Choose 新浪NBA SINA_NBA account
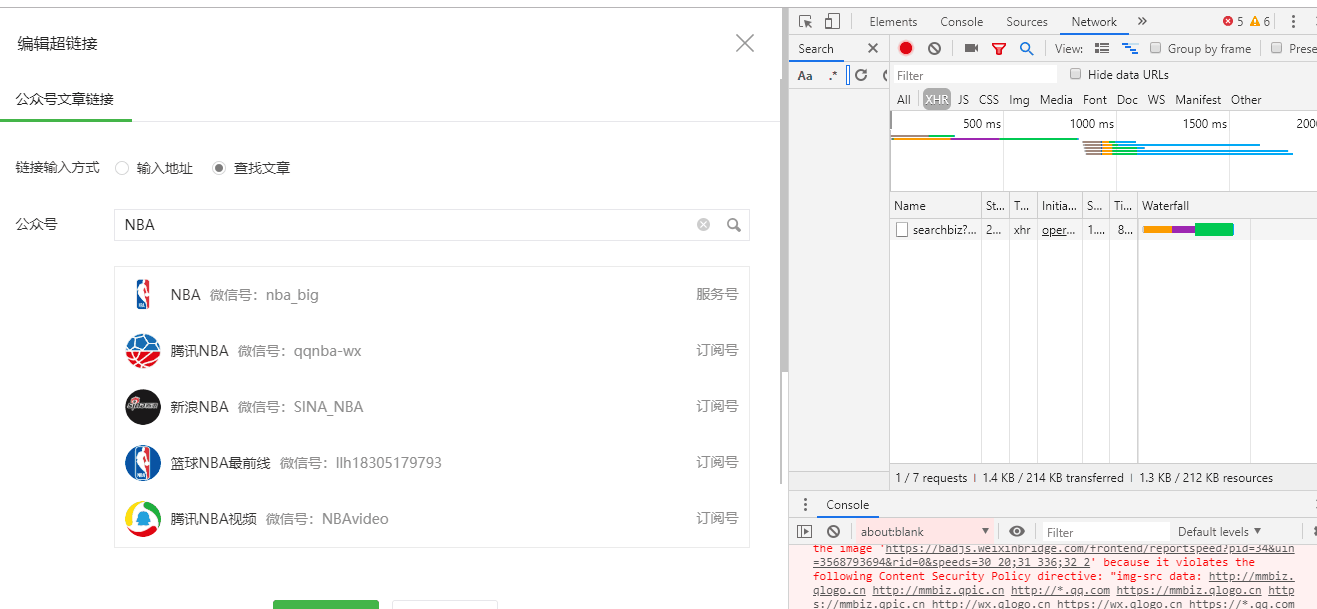This screenshot has height=609, width=1317. pyautogui.click(x=432, y=407)
